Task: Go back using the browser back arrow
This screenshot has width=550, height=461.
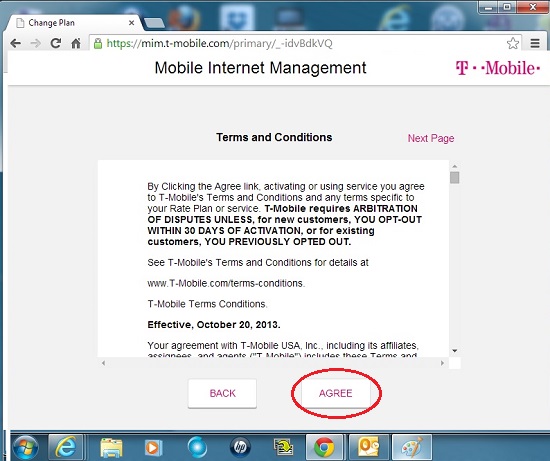Action: tap(15, 44)
